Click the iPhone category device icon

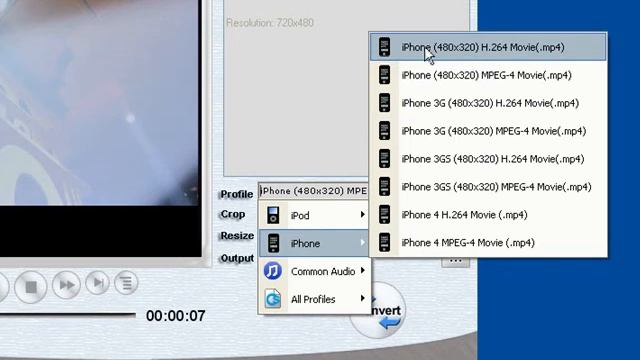pos(273,243)
